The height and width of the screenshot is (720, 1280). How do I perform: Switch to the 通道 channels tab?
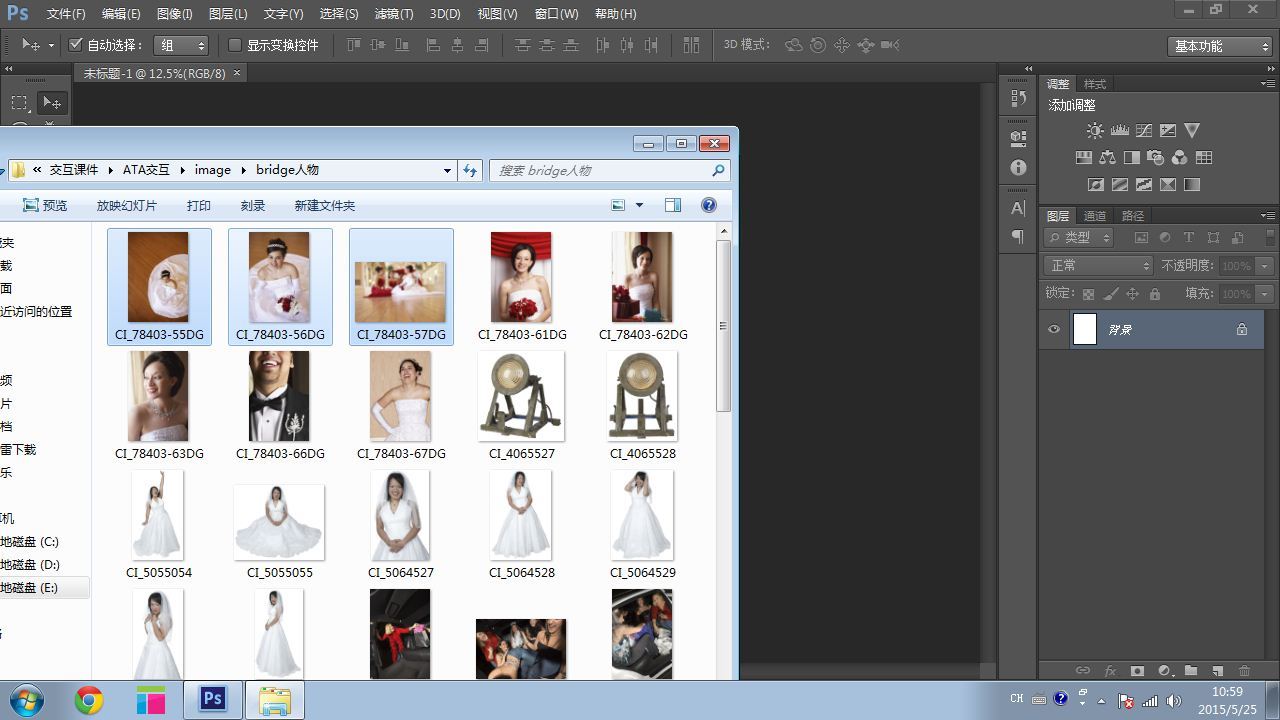(1095, 216)
